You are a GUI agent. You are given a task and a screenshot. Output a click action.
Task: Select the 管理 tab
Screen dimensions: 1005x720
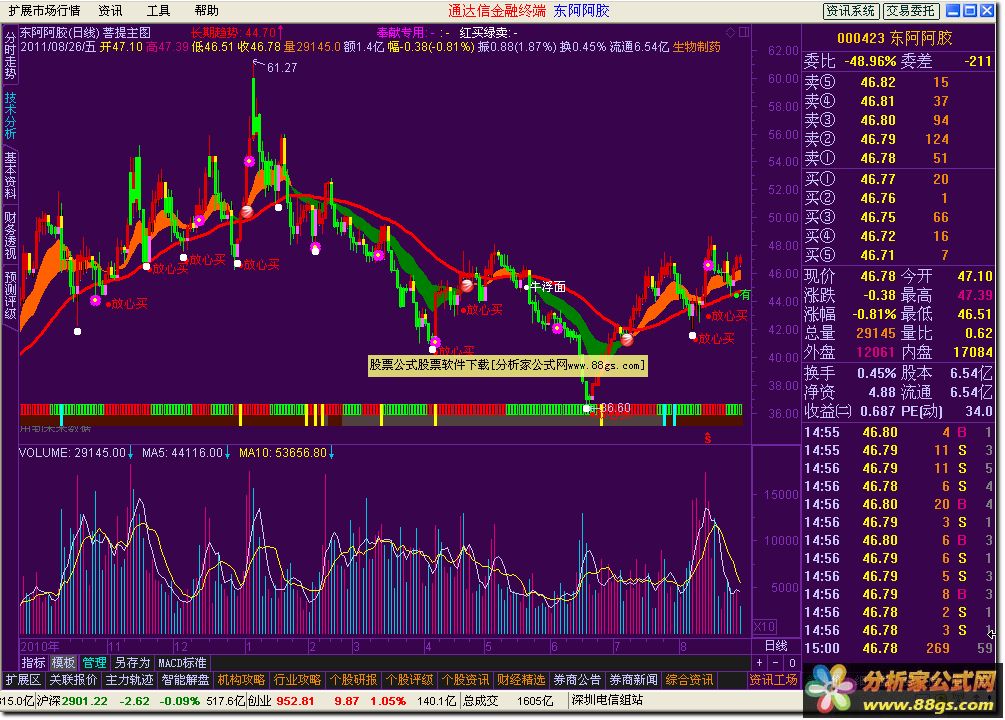coord(94,663)
